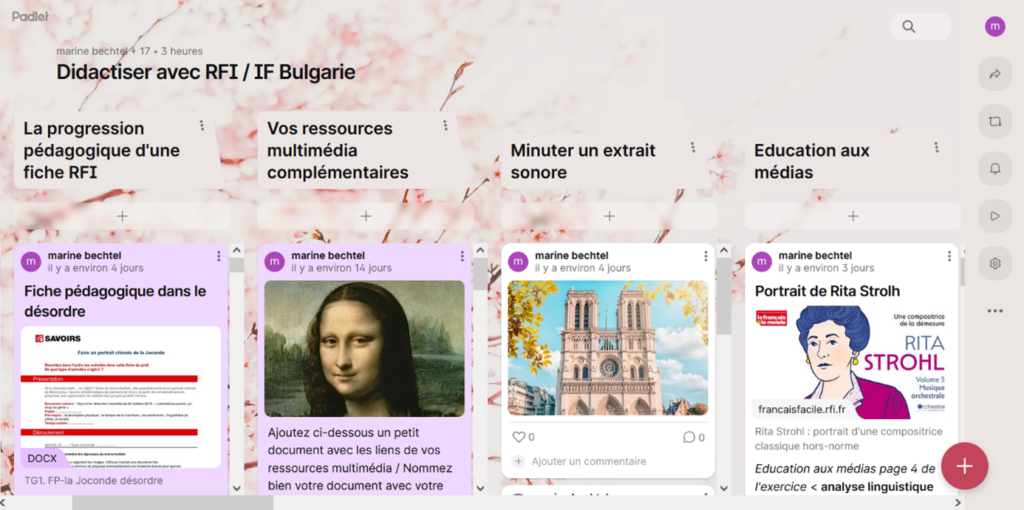The height and width of the screenshot is (510, 1024).
Task: Open the search box magnifier icon
Action: 908,27
